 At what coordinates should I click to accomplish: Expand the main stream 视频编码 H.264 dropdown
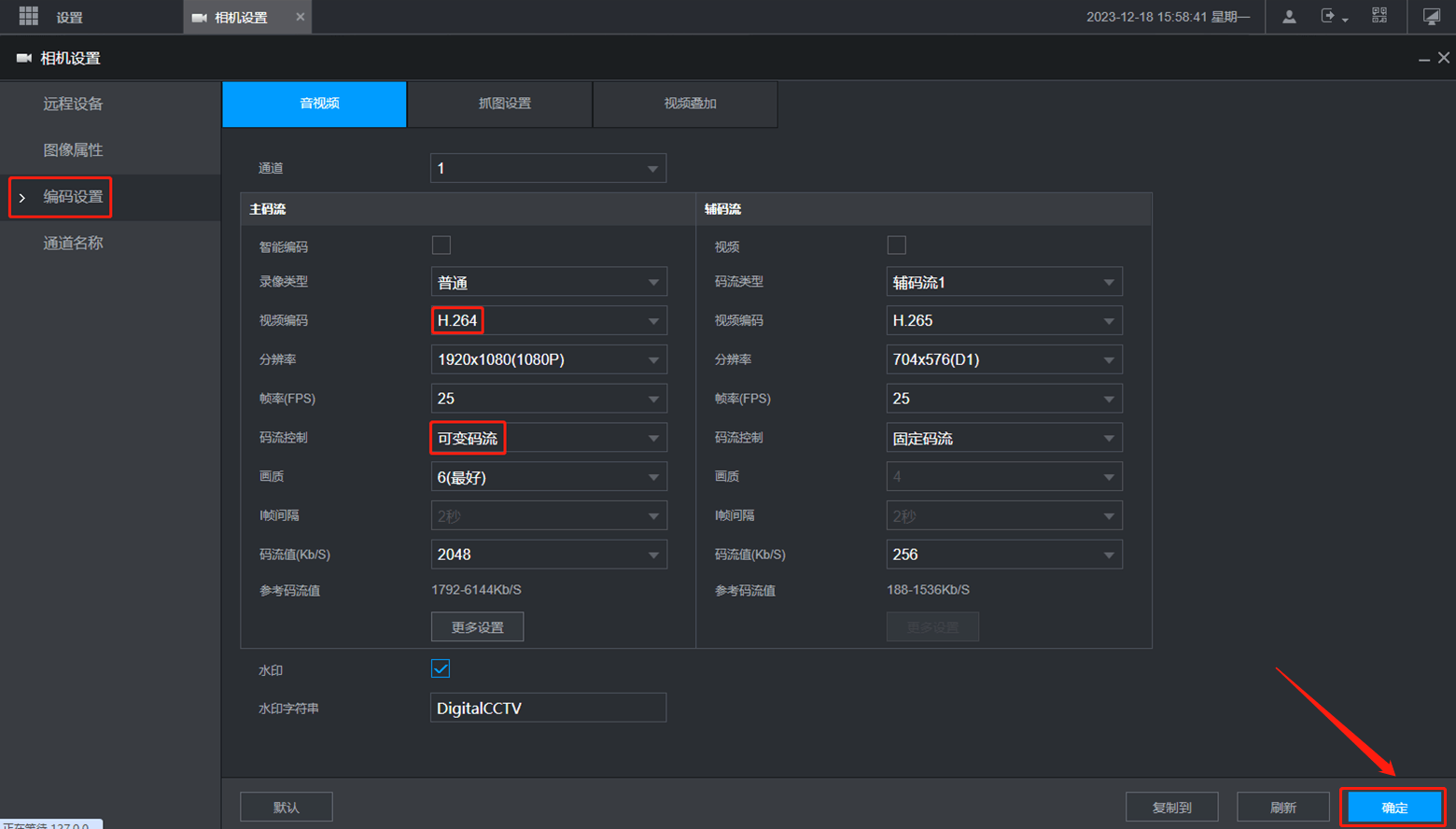(548, 321)
